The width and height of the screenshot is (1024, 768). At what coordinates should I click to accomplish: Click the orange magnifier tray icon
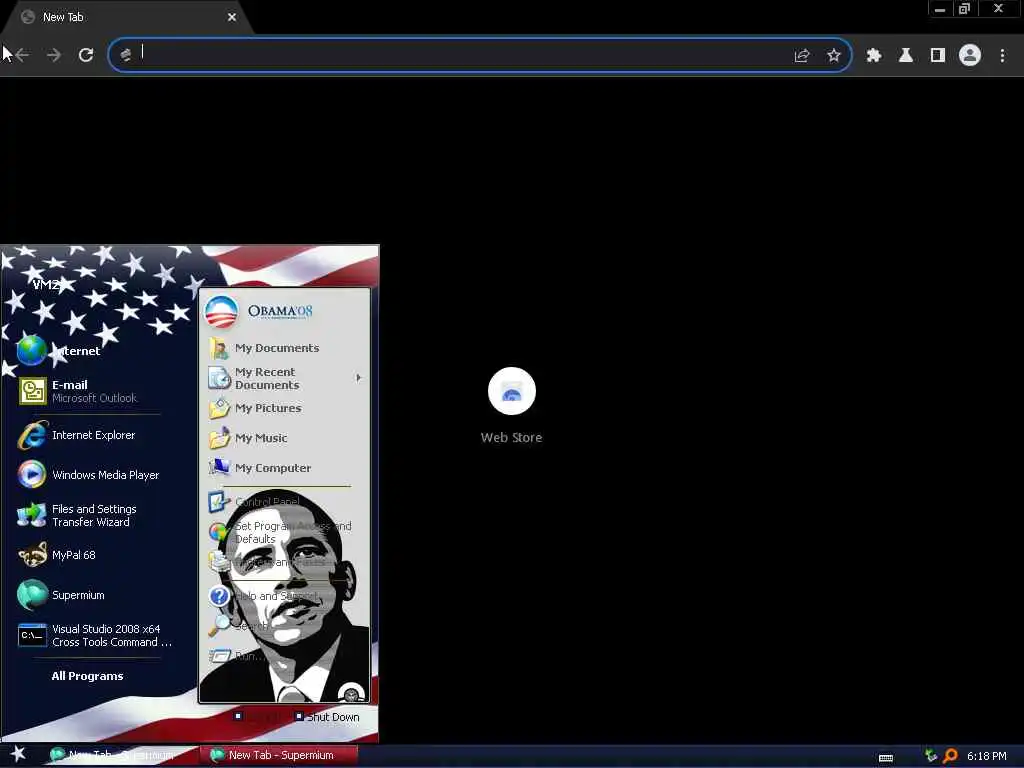pyautogui.click(x=950, y=756)
